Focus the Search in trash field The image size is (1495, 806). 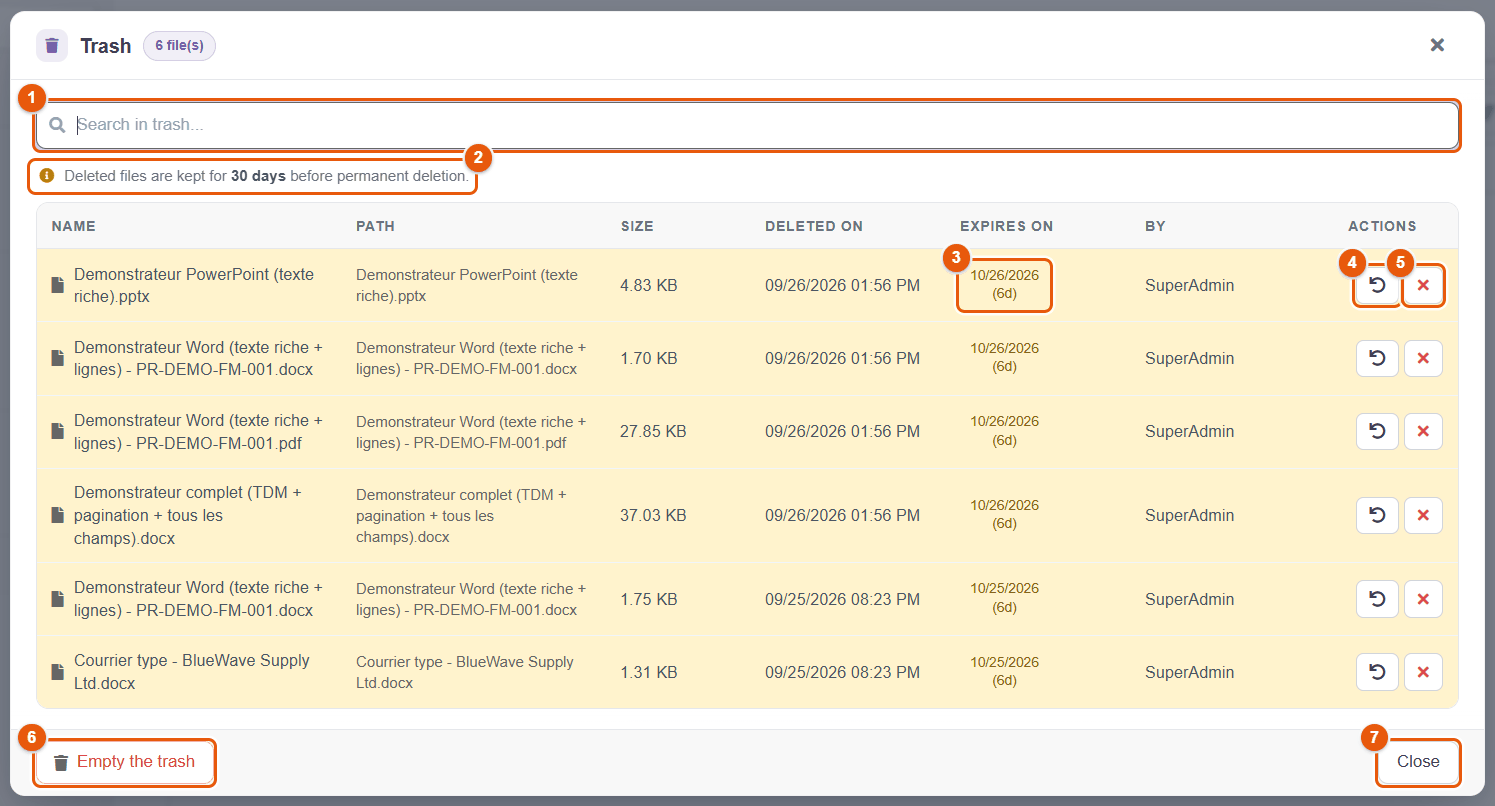click(x=747, y=125)
